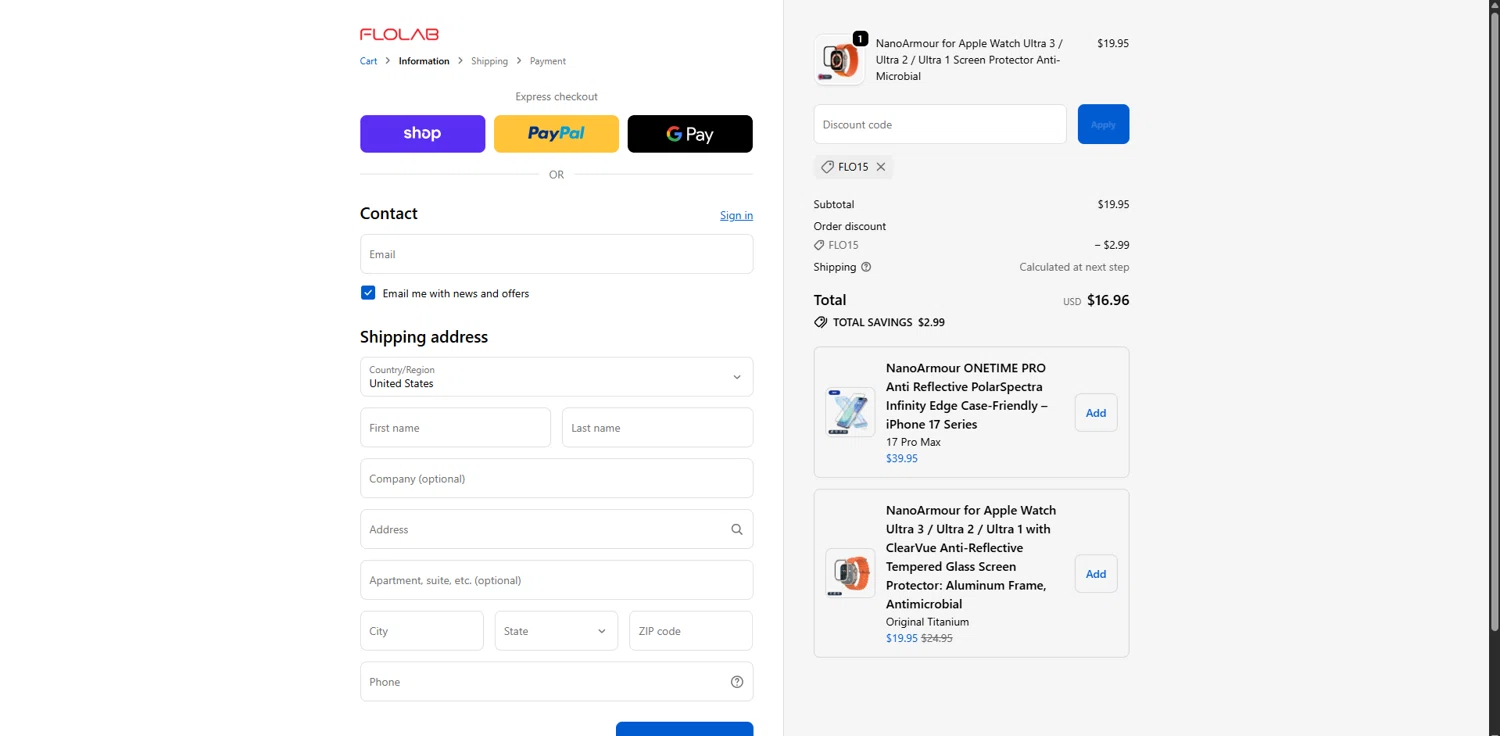Click the cart item Apple Watch thumbnail
Viewport: 1500px width, 736px height.
839,60
